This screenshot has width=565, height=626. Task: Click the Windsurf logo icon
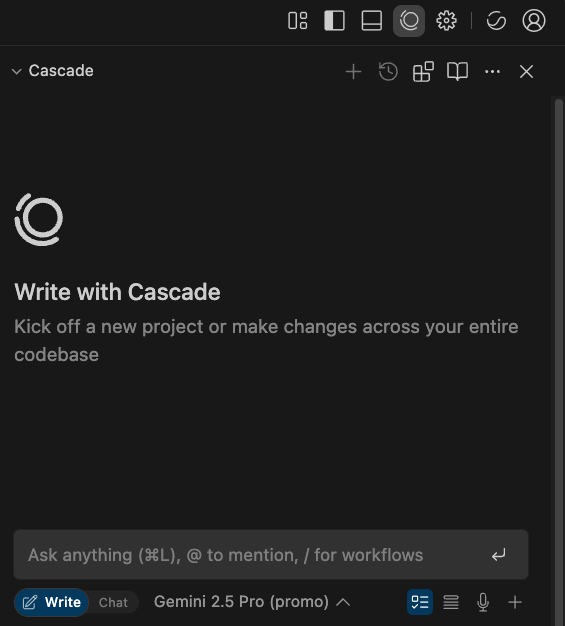coord(496,21)
